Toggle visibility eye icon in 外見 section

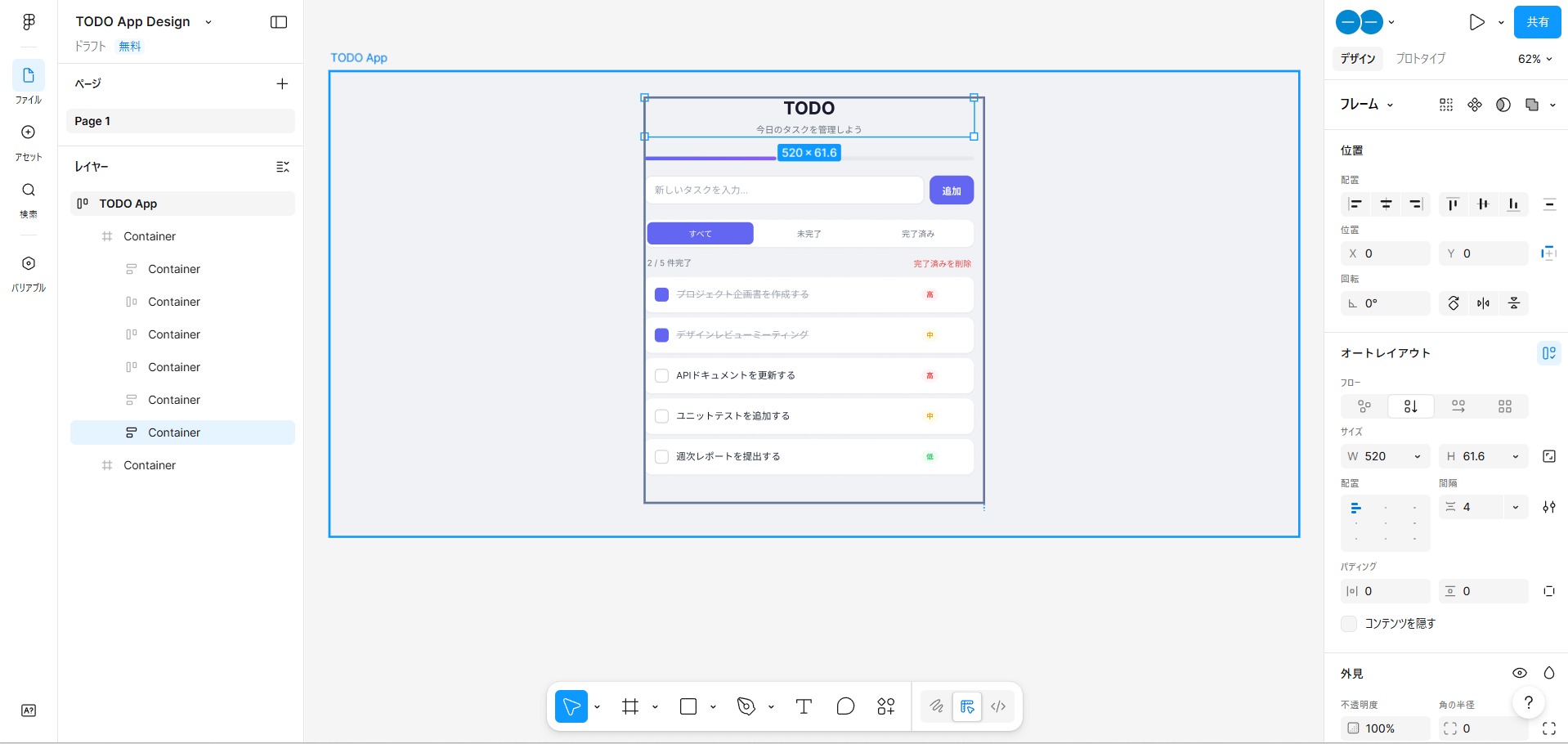pyautogui.click(x=1519, y=673)
